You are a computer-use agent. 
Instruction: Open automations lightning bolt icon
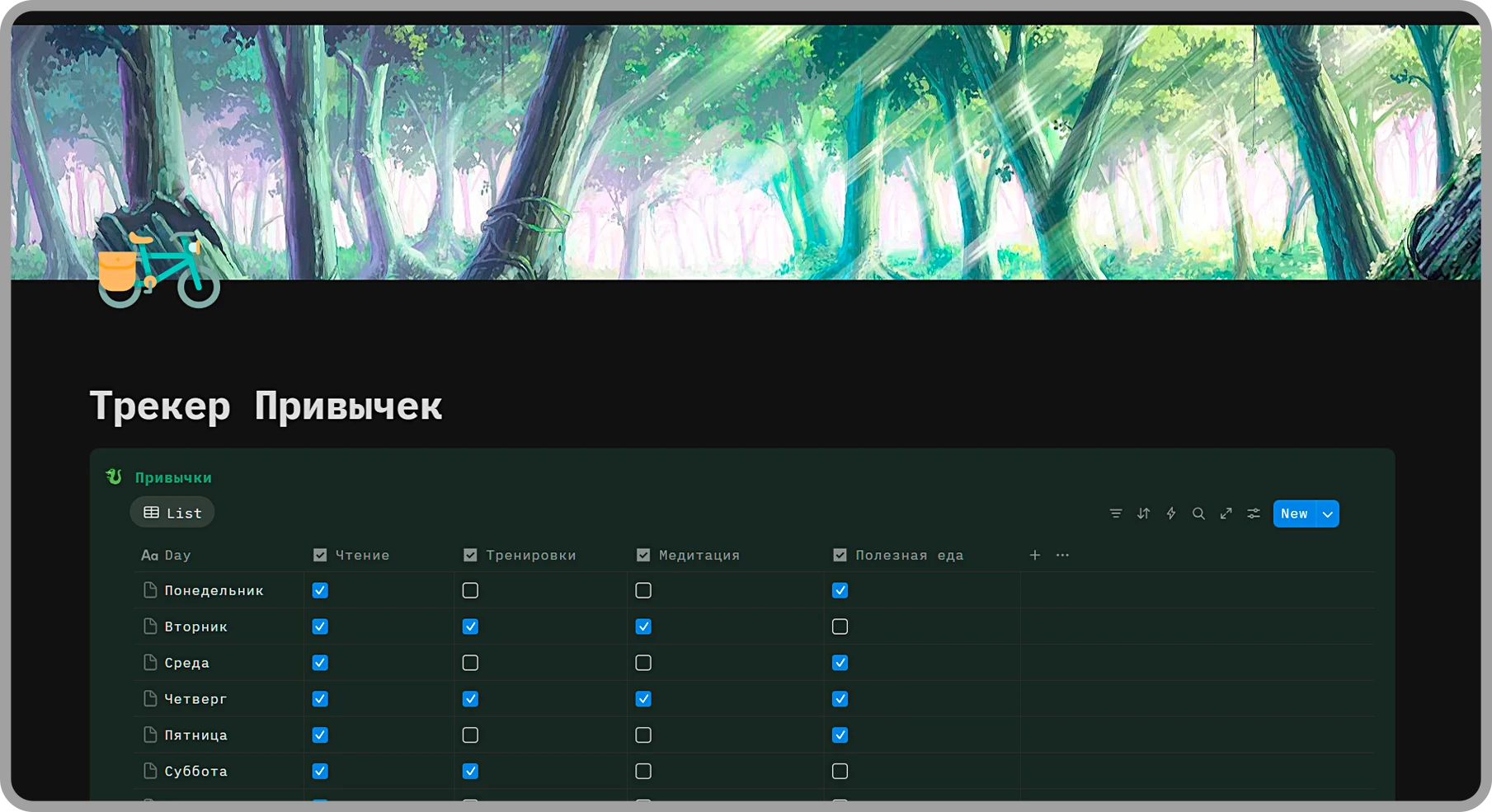pyautogui.click(x=1170, y=514)
